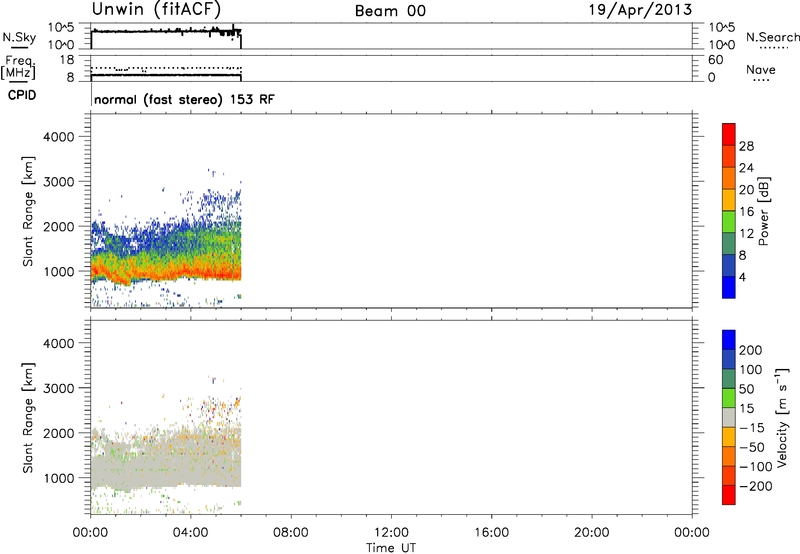Image resolution: width=800 pixels, height=554 pixels.
Task: Click the '200' velocity colorbar value
Action: [751, 350]
